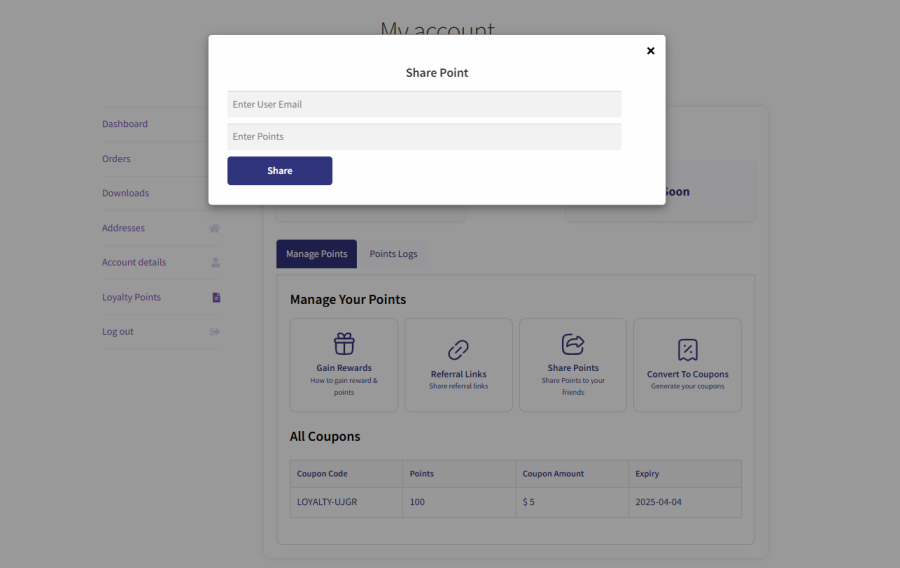The height and width of the screenshot is (568, 900).
Task: Click the Convert To Coupons icon
Action: click(688, 350)
